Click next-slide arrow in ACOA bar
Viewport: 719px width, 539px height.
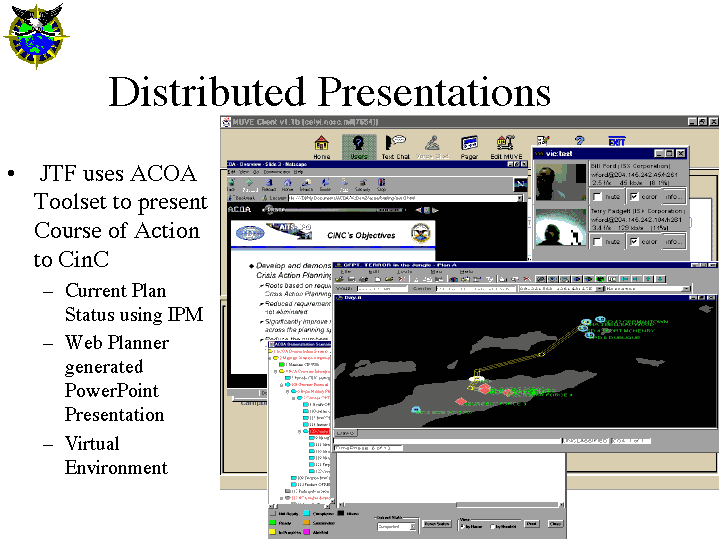pos(436,210)
